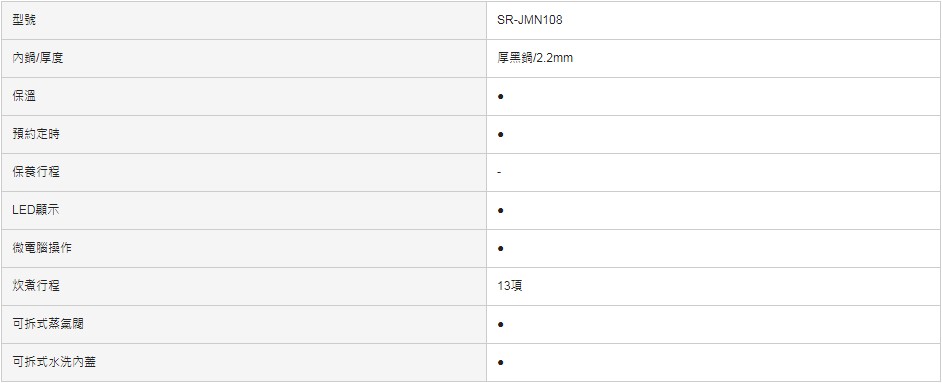
Task: Click the 預約定時 row label
Action: coord(36,134)
